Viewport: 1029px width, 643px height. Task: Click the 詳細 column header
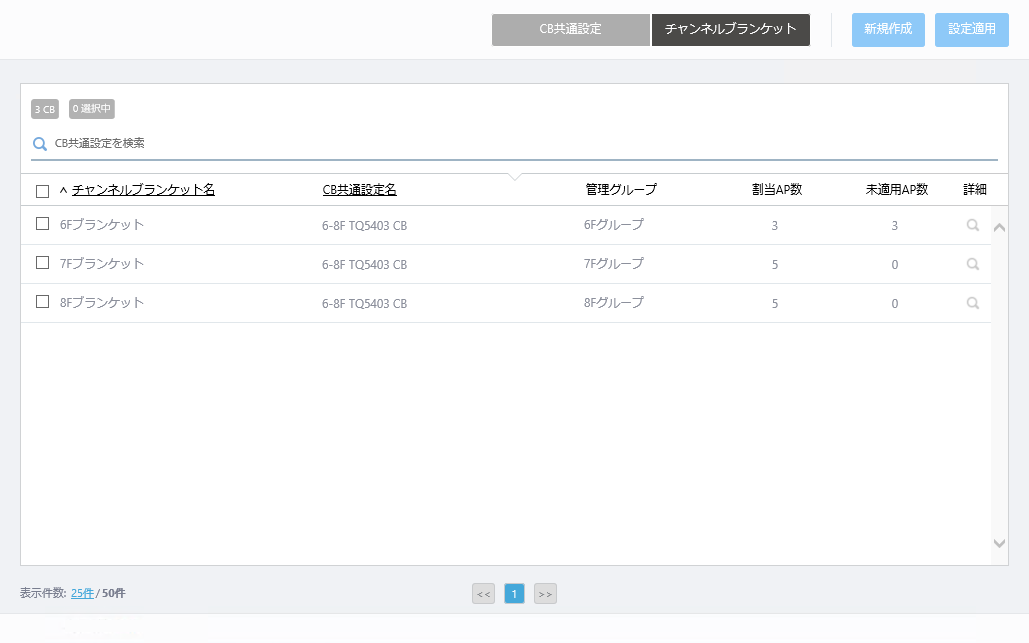pyautogui.click(x=975, y=190)
